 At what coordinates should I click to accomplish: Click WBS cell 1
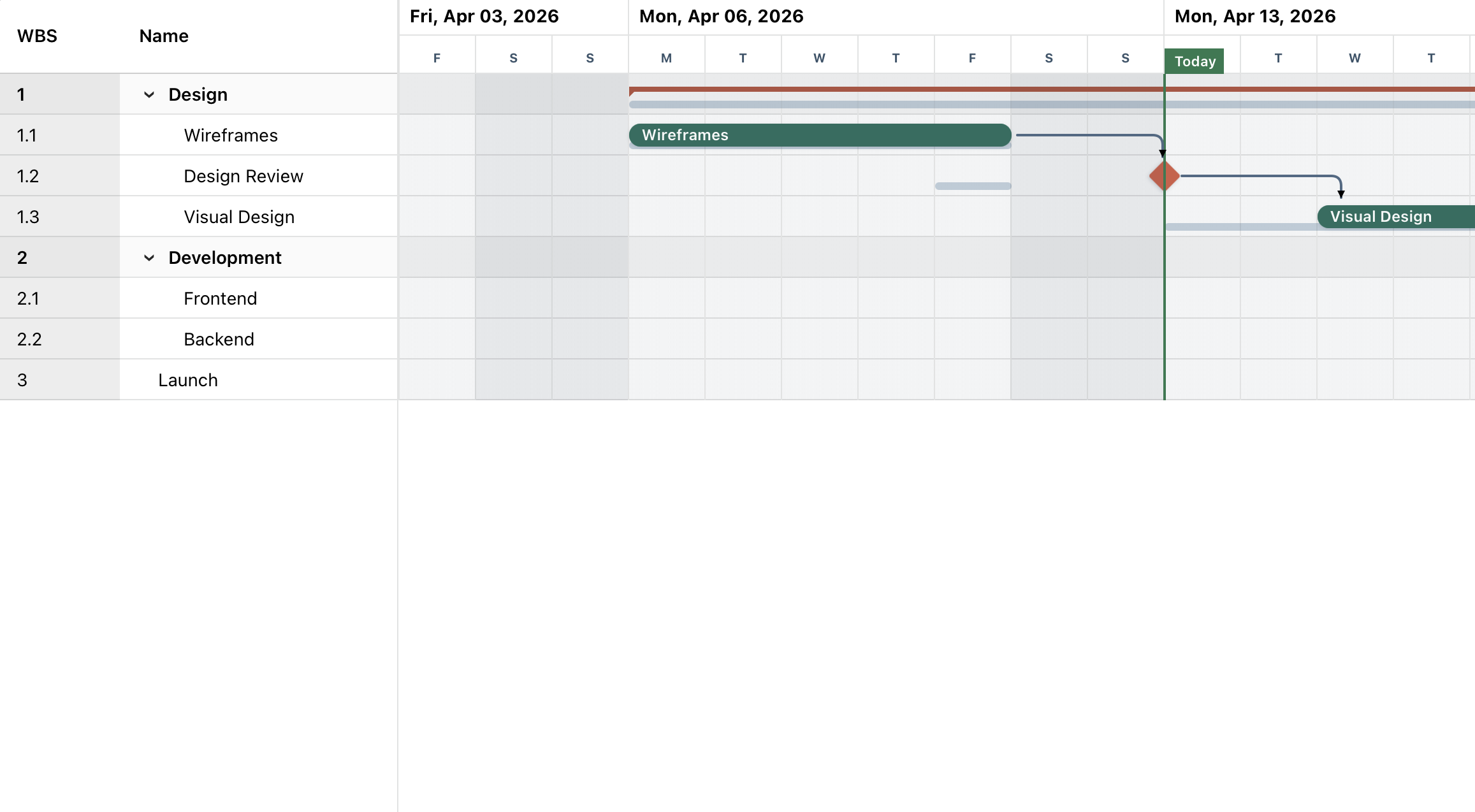60,94
